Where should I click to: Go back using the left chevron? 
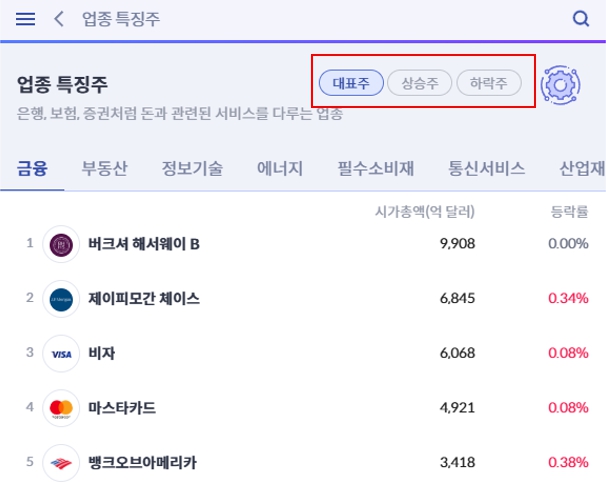[x=59, y=19]
